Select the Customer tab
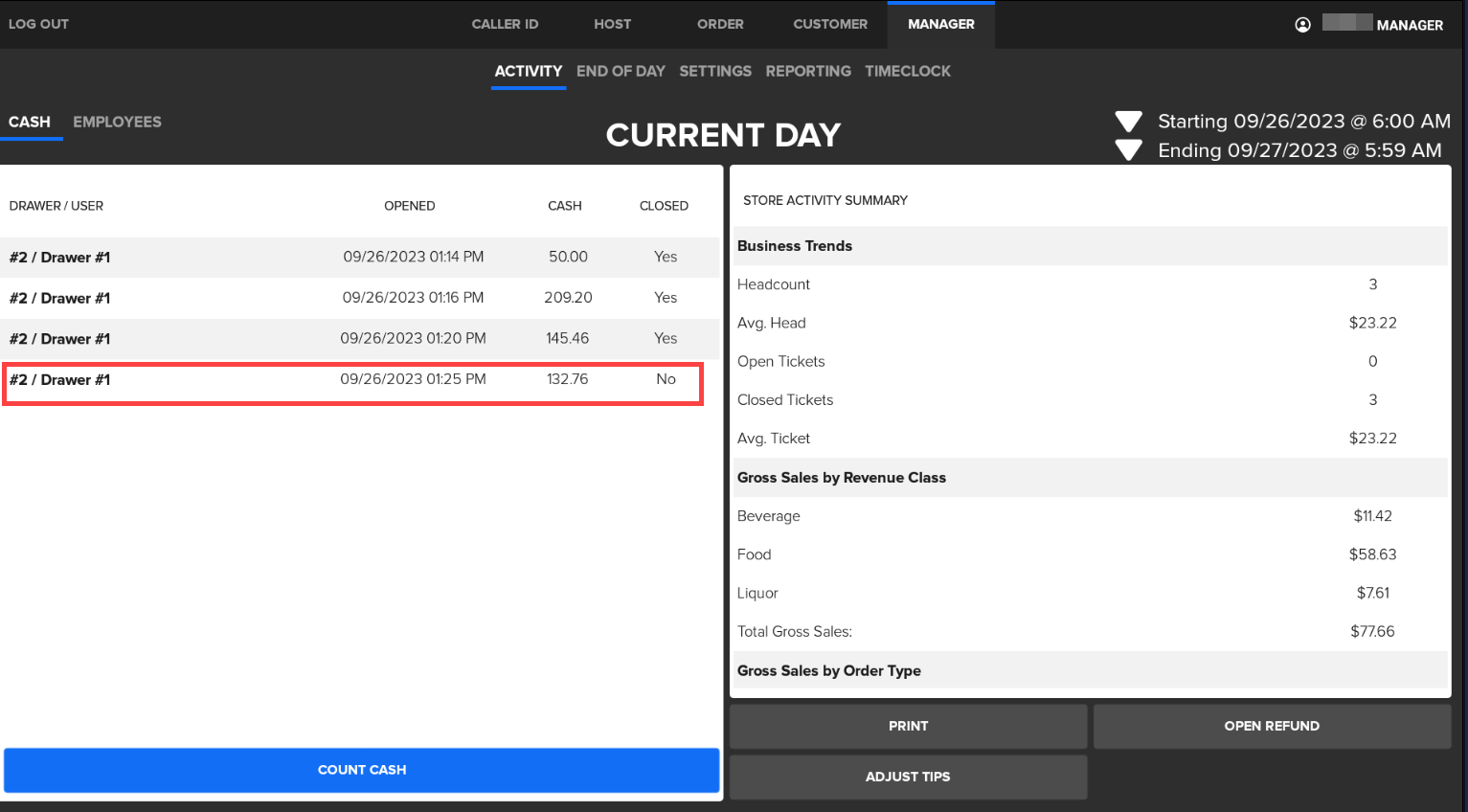1468x812 pixels. click(x=830, y=24)
